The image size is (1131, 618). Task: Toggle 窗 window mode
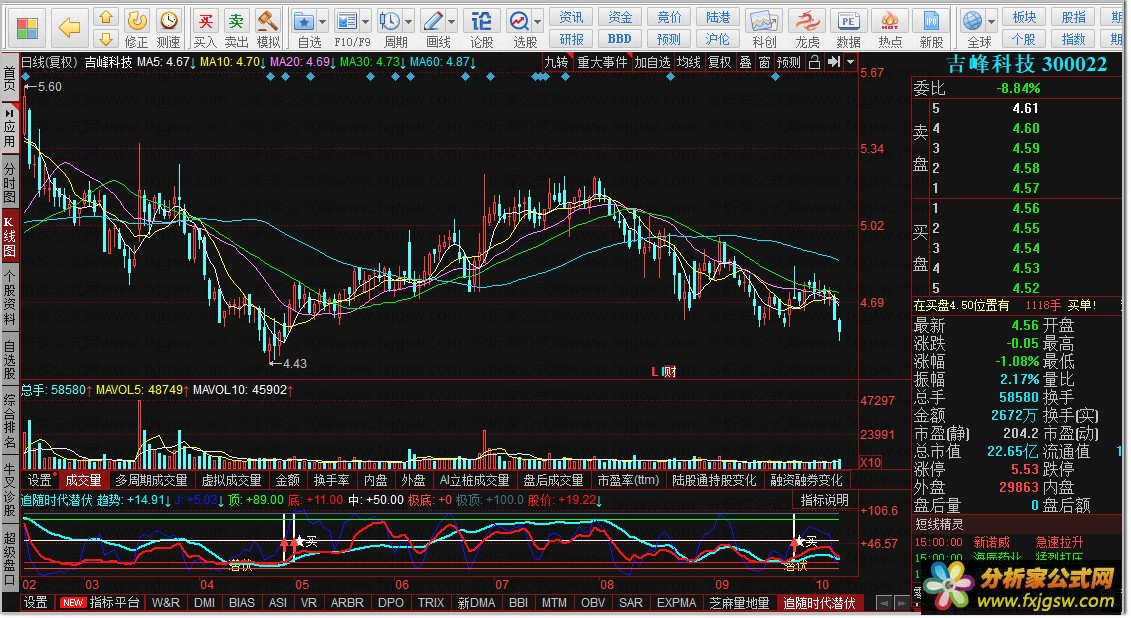764,63
